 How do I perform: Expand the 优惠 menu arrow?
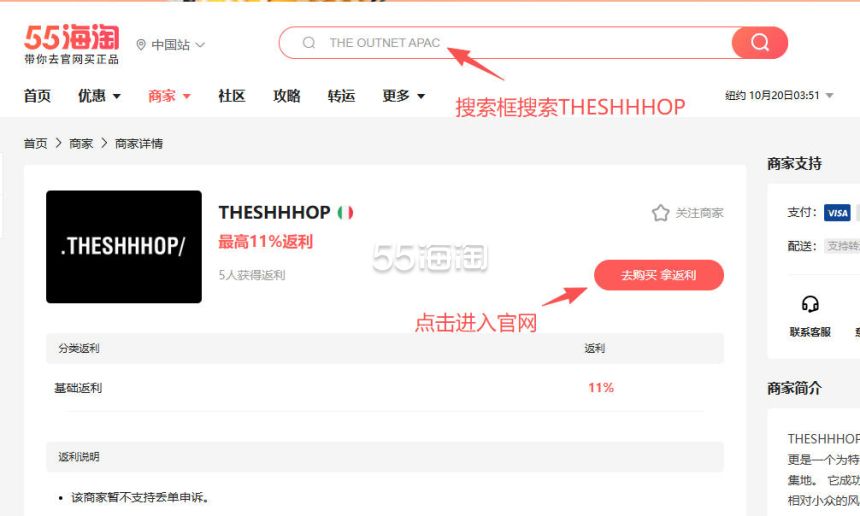coord(117,97)
